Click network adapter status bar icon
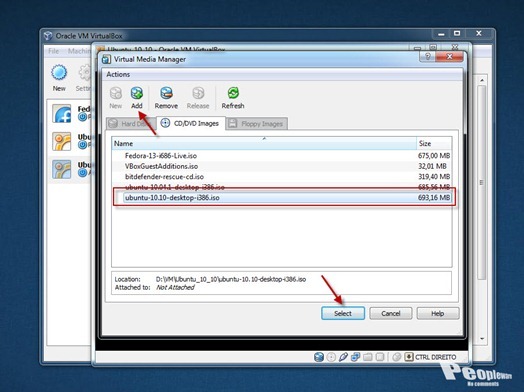 point(355,357)
